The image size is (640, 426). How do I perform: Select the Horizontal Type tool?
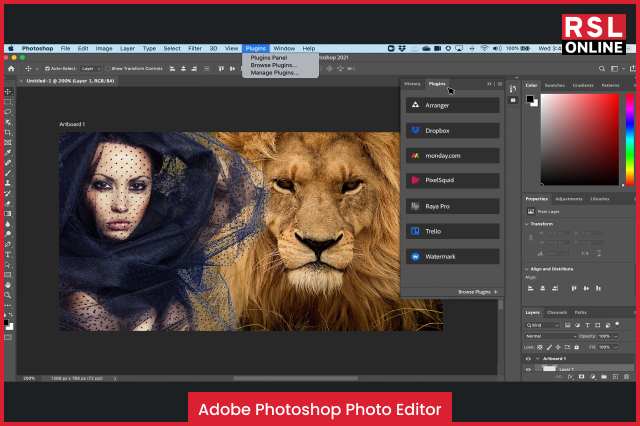pyautogui.click(x=8, y=254)
